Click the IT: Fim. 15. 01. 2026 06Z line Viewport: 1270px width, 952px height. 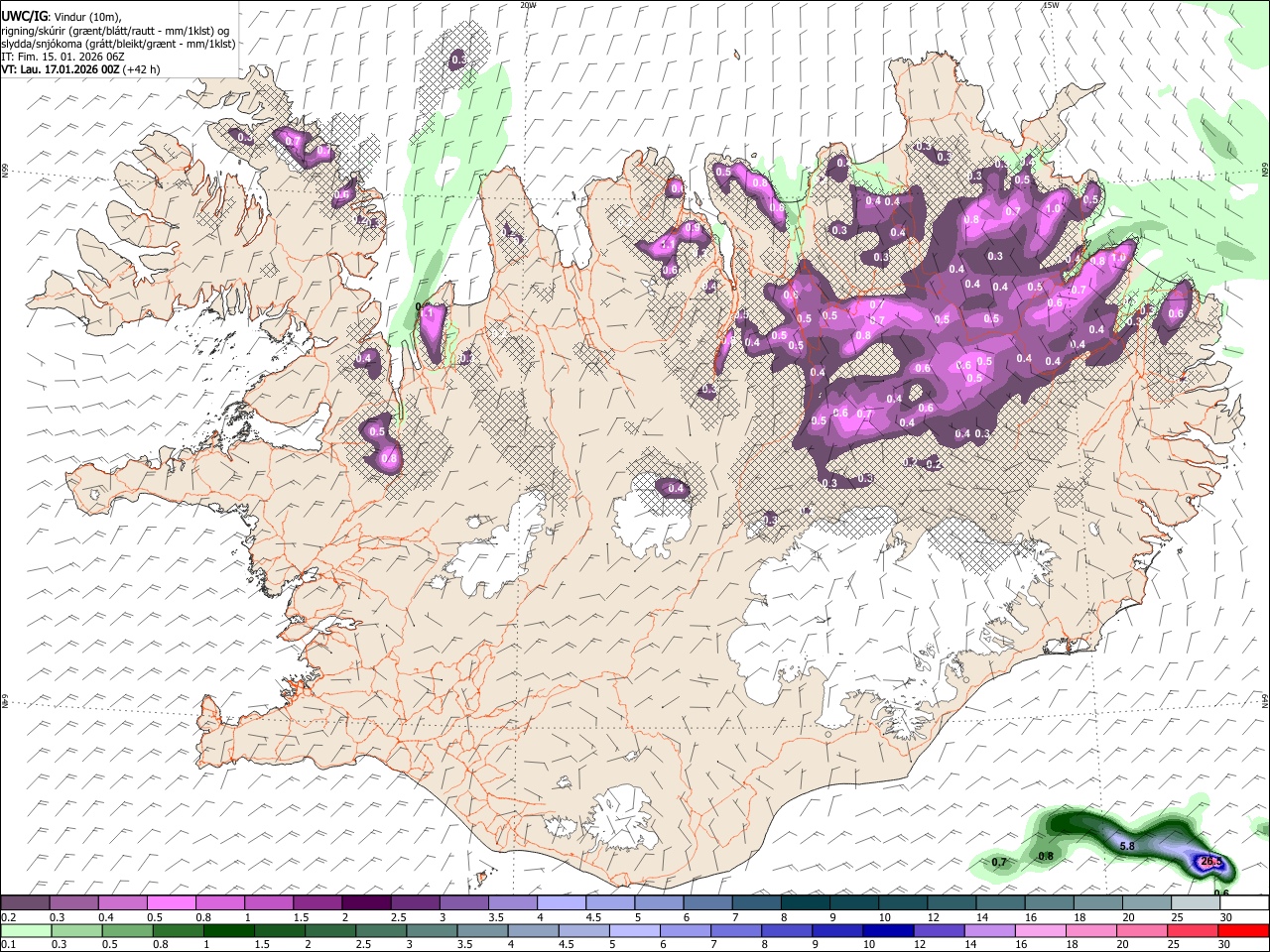63,58
